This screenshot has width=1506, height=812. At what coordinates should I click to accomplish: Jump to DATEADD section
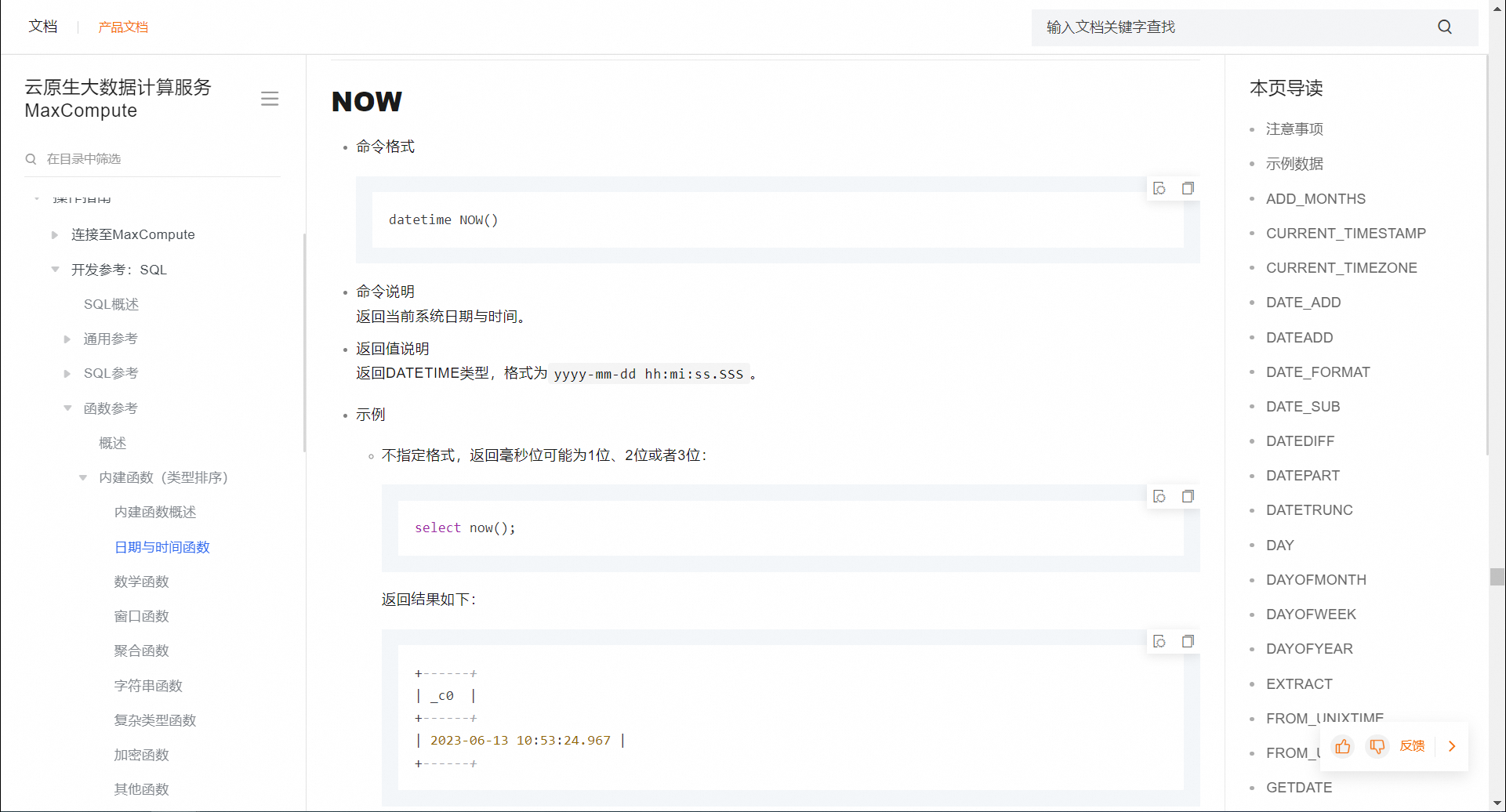coord(1299,338)
